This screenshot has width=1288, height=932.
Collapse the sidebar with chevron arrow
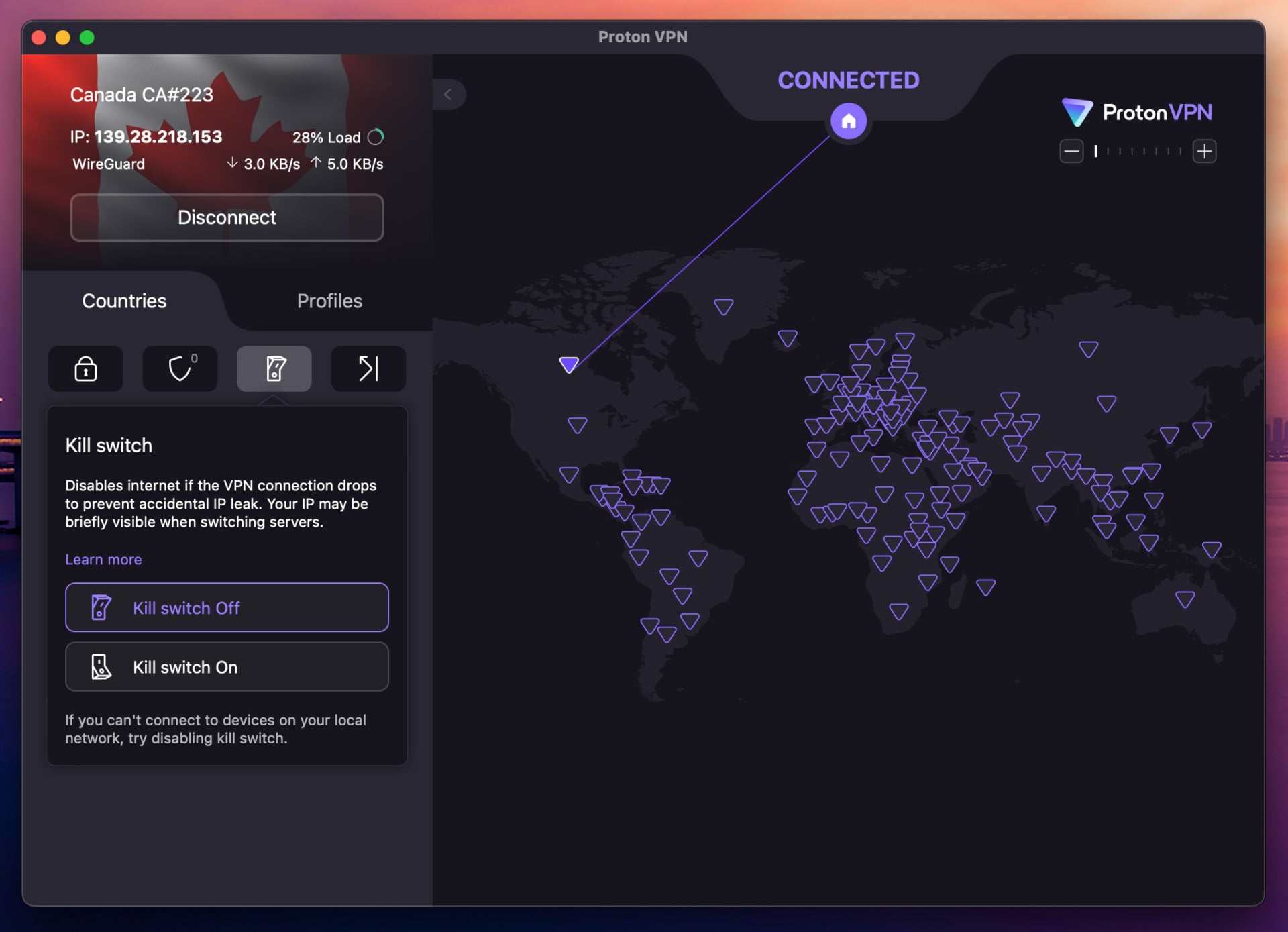448,95
